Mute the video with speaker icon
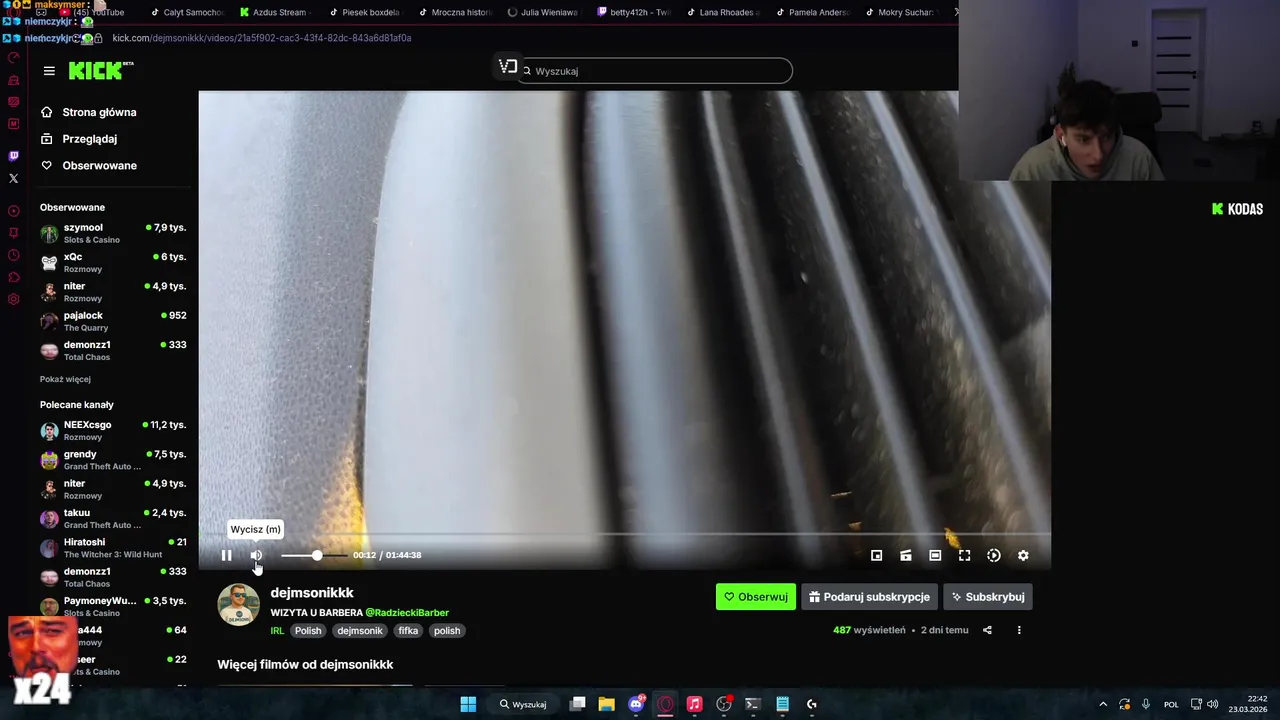 256,555
